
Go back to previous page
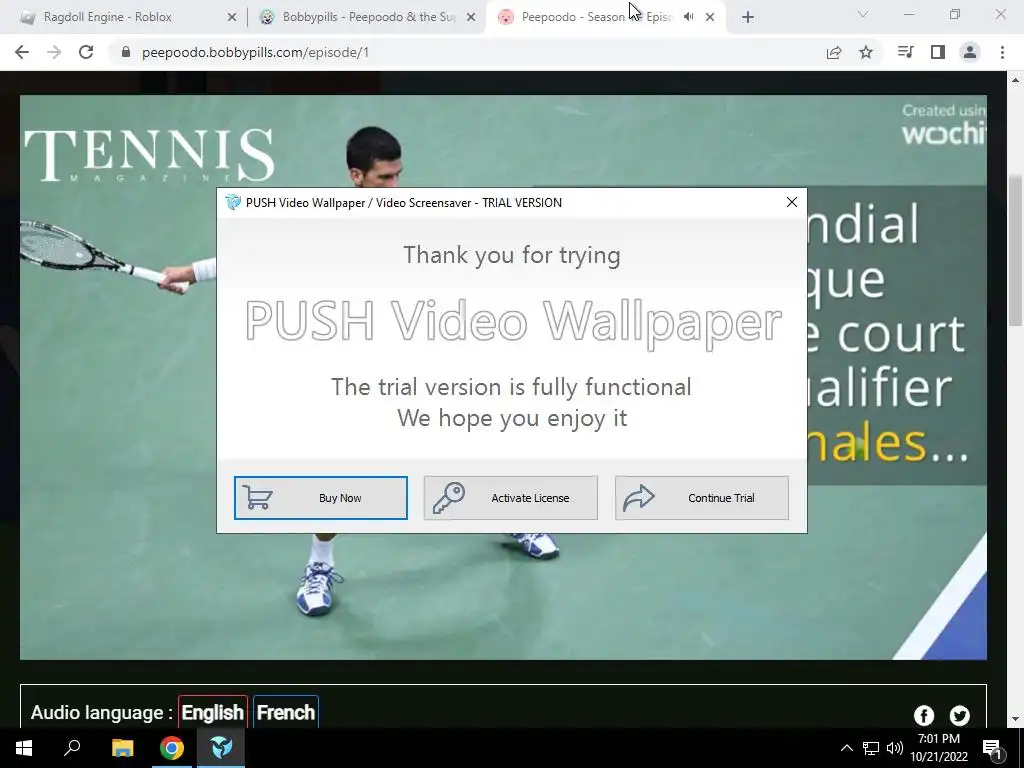[22, 52]
